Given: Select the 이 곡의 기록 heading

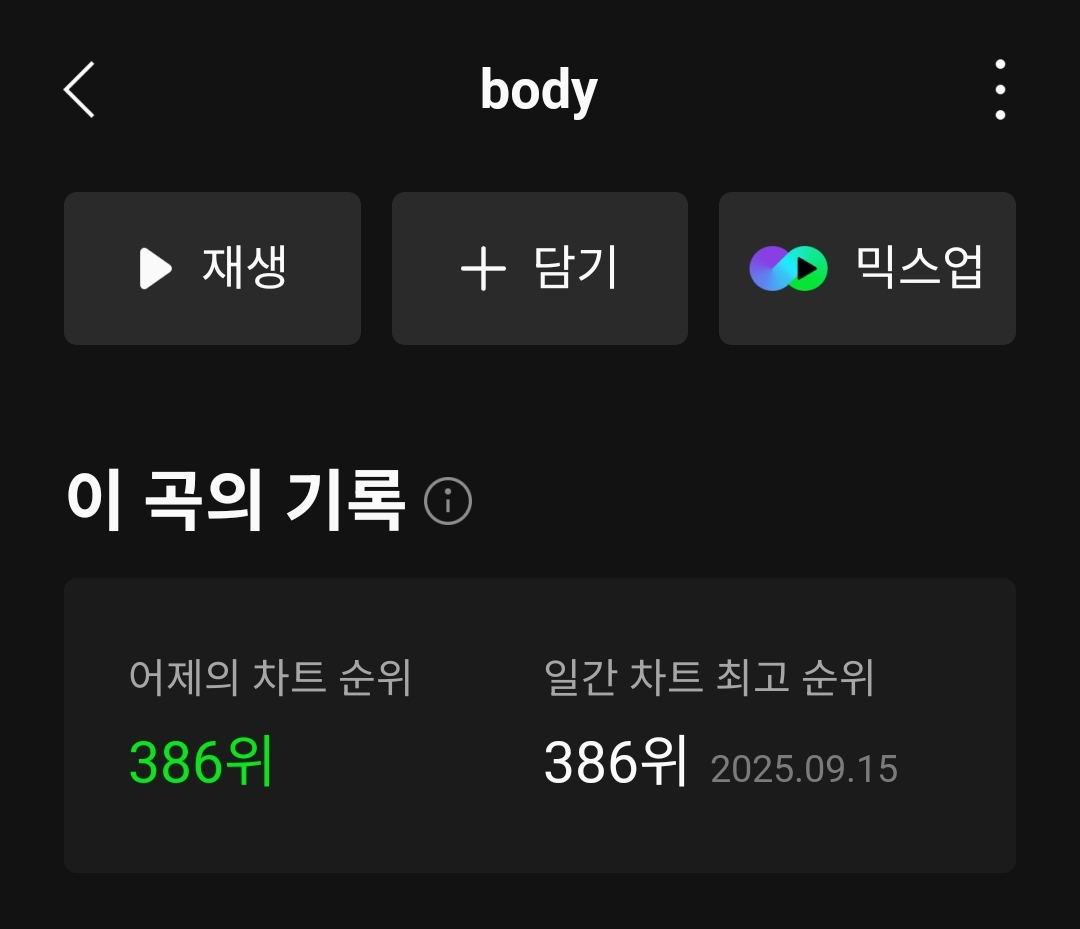Looking at the screenshot, I should [235, 499].
